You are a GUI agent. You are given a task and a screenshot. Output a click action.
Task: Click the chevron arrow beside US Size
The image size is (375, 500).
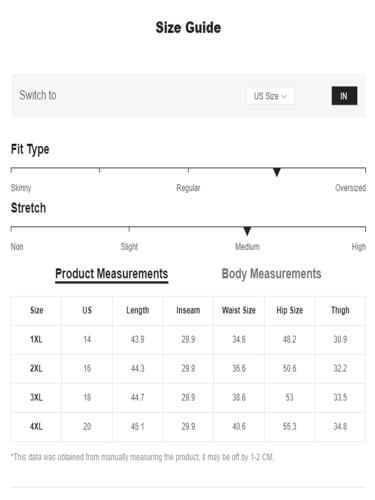pyautogui.click(x=284, y=97)
